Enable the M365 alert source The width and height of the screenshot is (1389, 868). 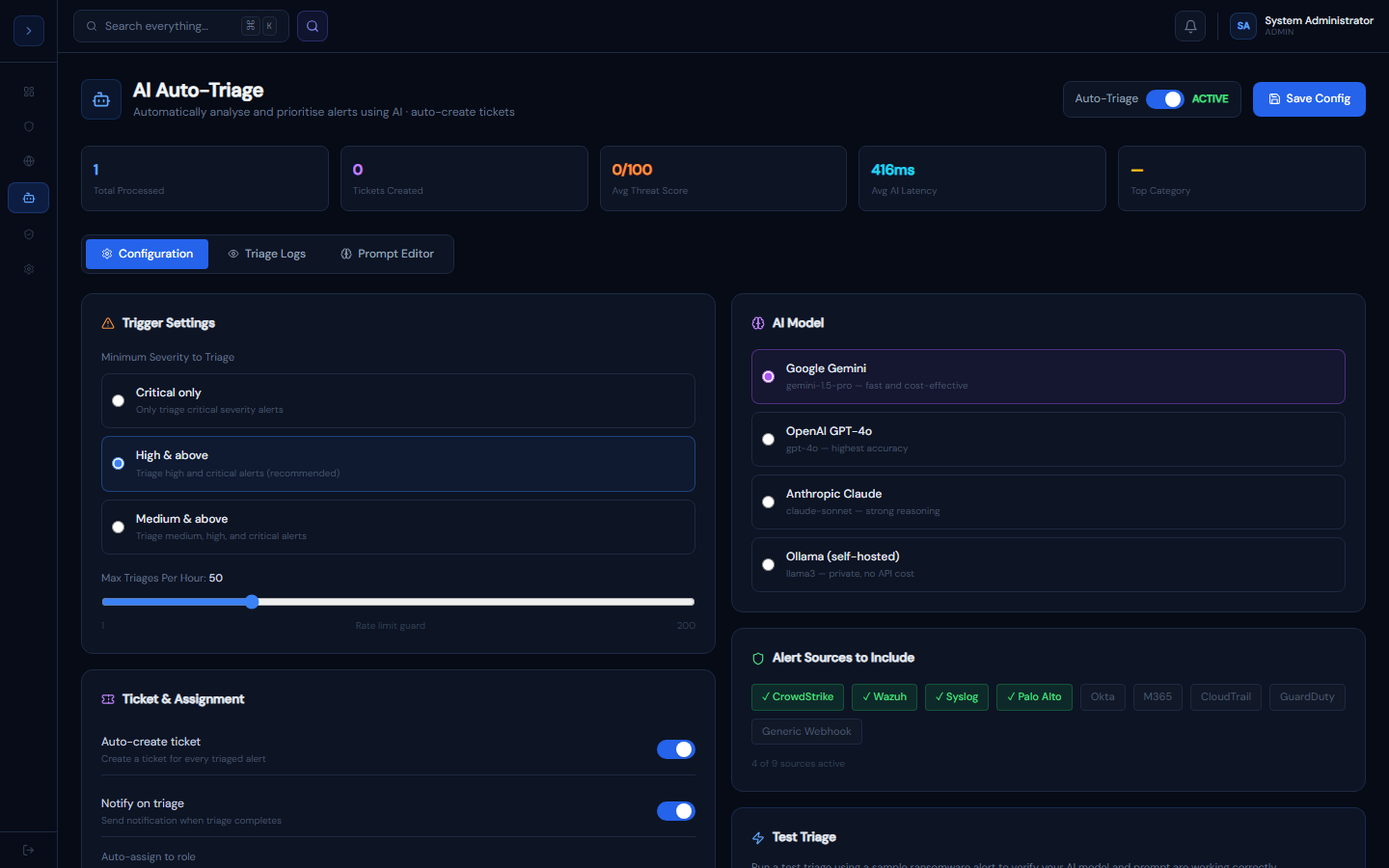(1157, 697)
